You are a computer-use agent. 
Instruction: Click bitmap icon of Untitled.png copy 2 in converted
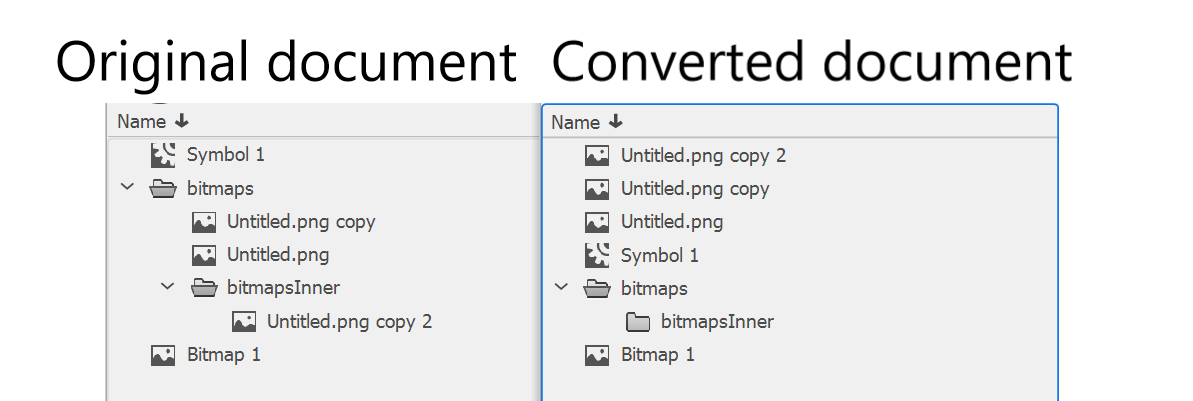point(597,156)
